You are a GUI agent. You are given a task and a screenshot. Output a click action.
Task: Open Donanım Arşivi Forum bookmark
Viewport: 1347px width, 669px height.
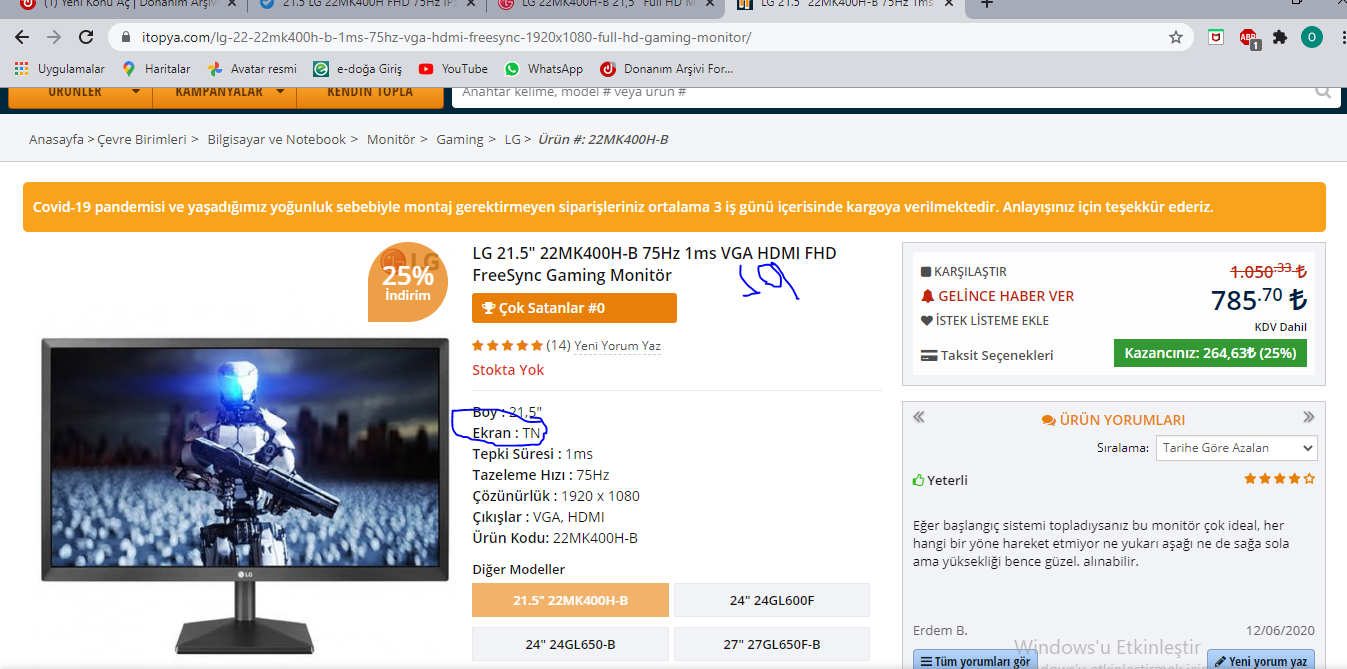coord(667,69)
